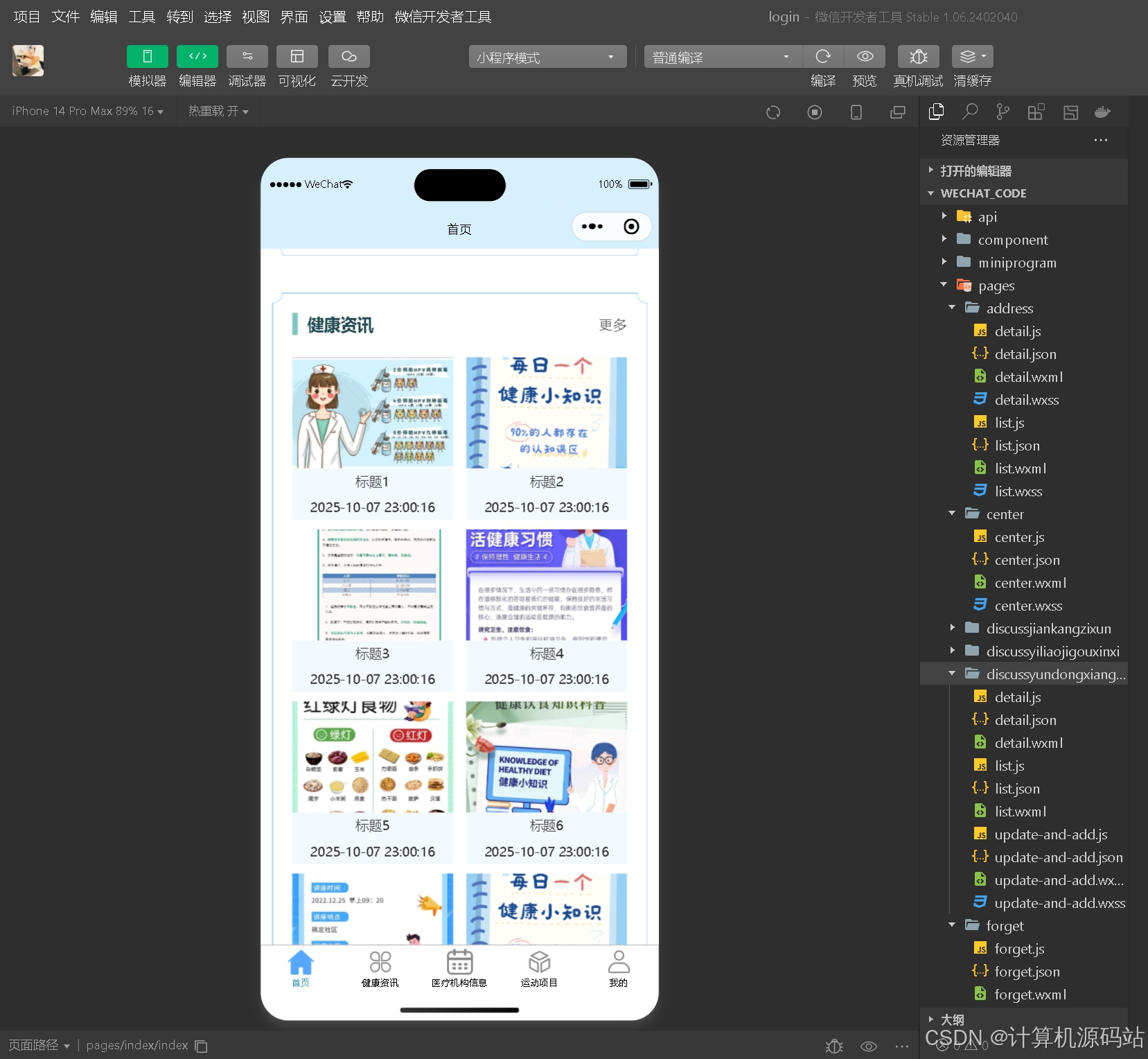This screenshot has height=1059, width=1148.
Task: Toggle the visualization panel button
Action: pos(297,56)
